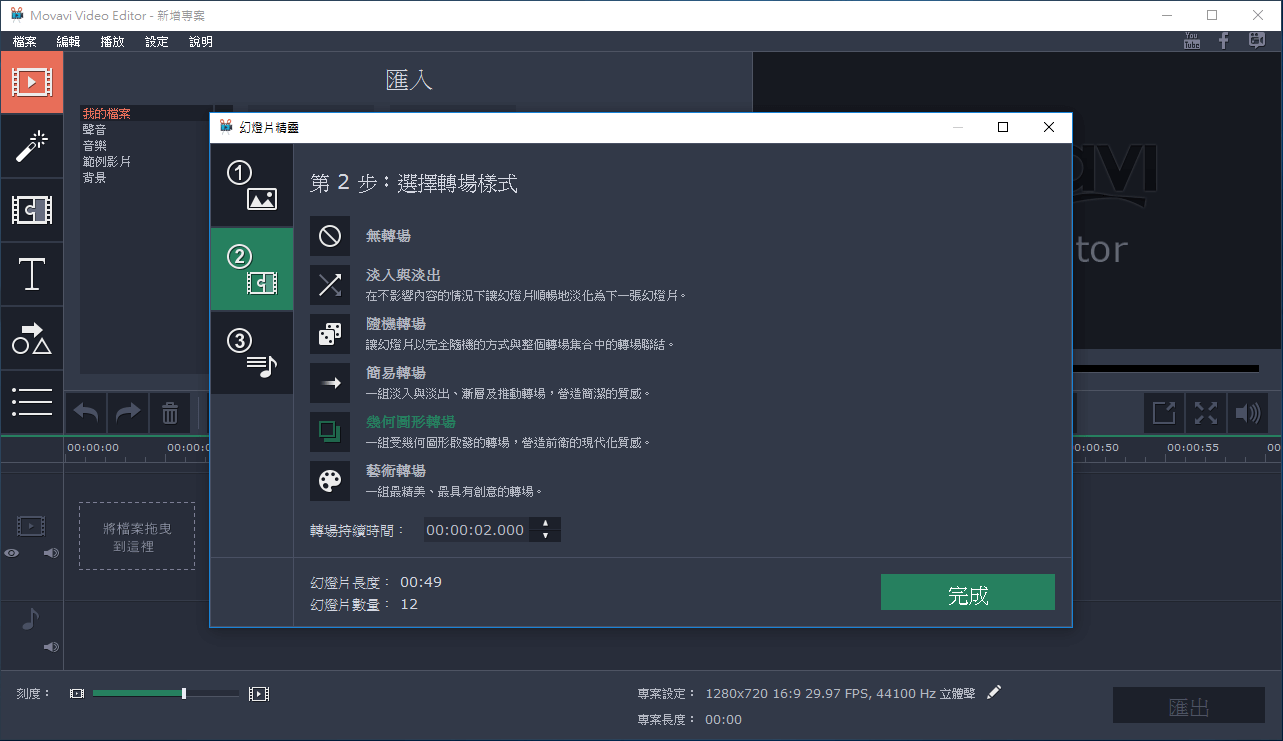Click the Undo arrow above the timeline
Screen dimensions: 1283x741
85,412
